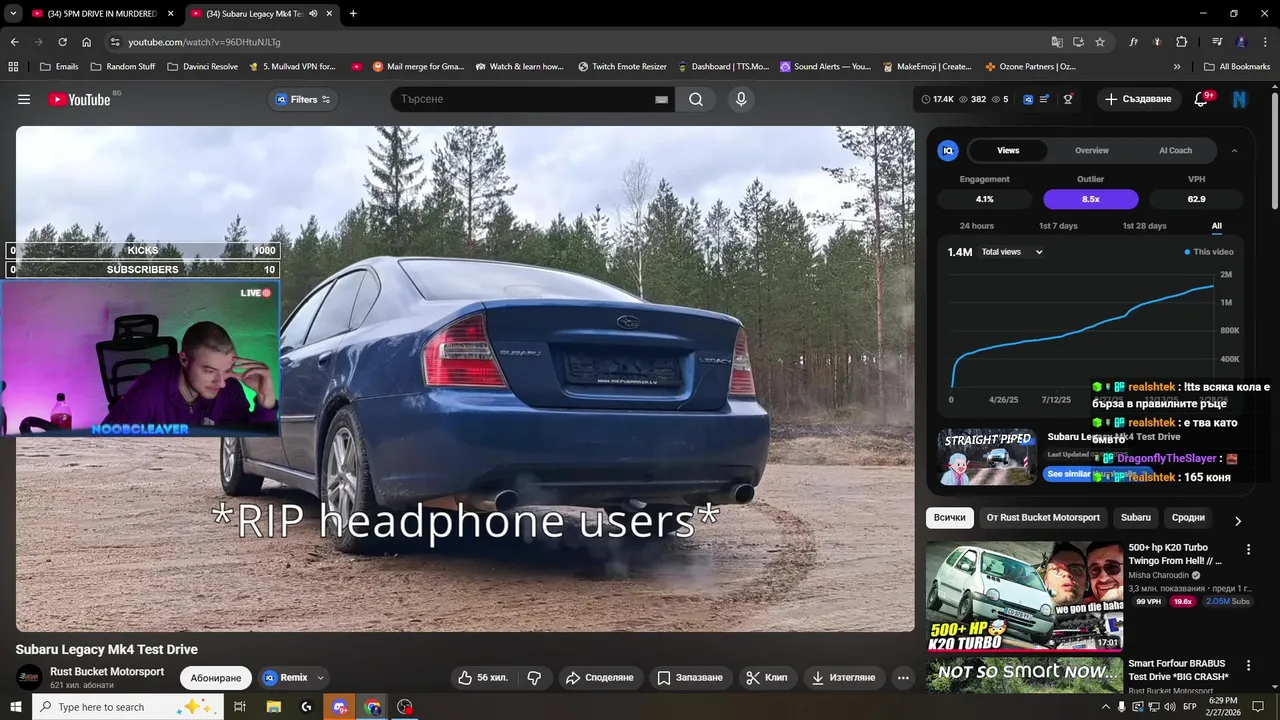Open 500+ hp K20 Turbo Twingo thumbnail
Image resolution: width=1280 pixels, height=720 pixels.
click(1024, 596)
